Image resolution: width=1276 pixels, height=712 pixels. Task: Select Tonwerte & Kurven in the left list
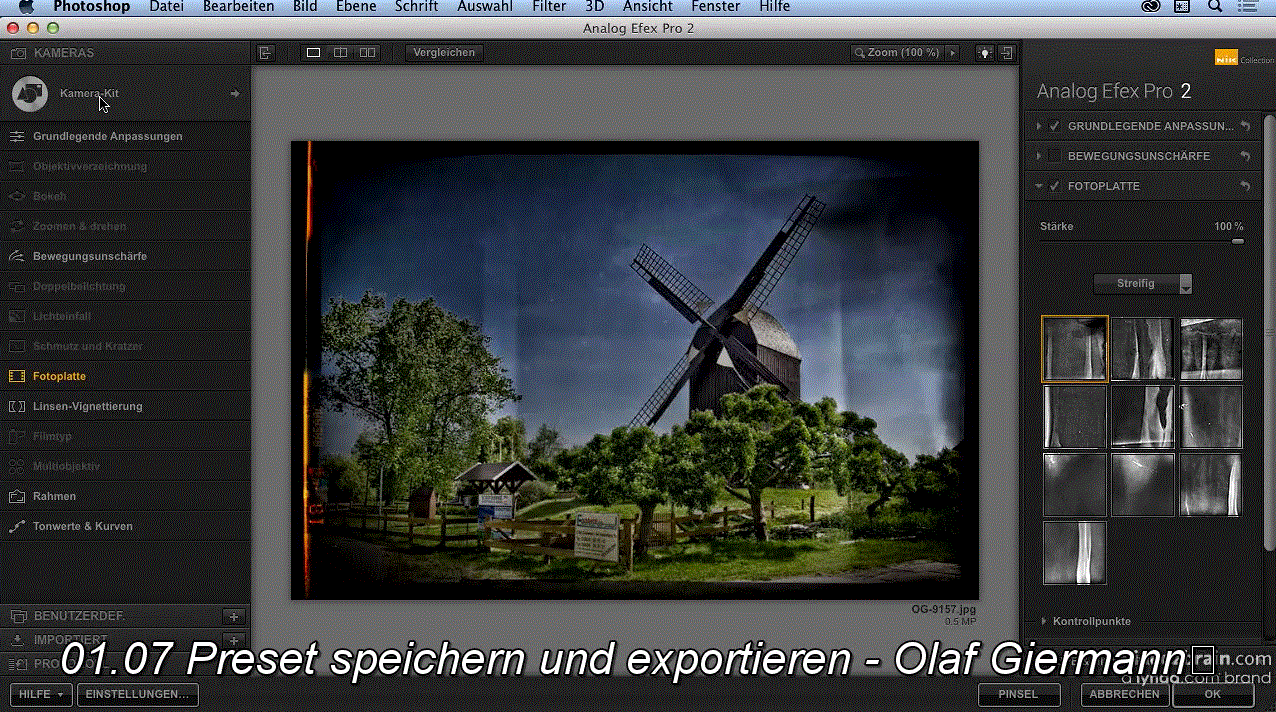point(125,526)
